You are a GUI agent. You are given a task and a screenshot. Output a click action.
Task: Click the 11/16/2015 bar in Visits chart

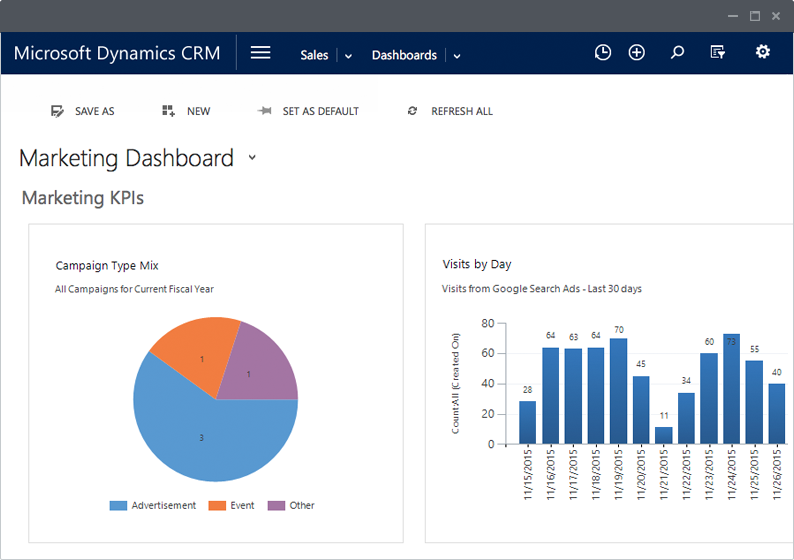click(550, 396)
